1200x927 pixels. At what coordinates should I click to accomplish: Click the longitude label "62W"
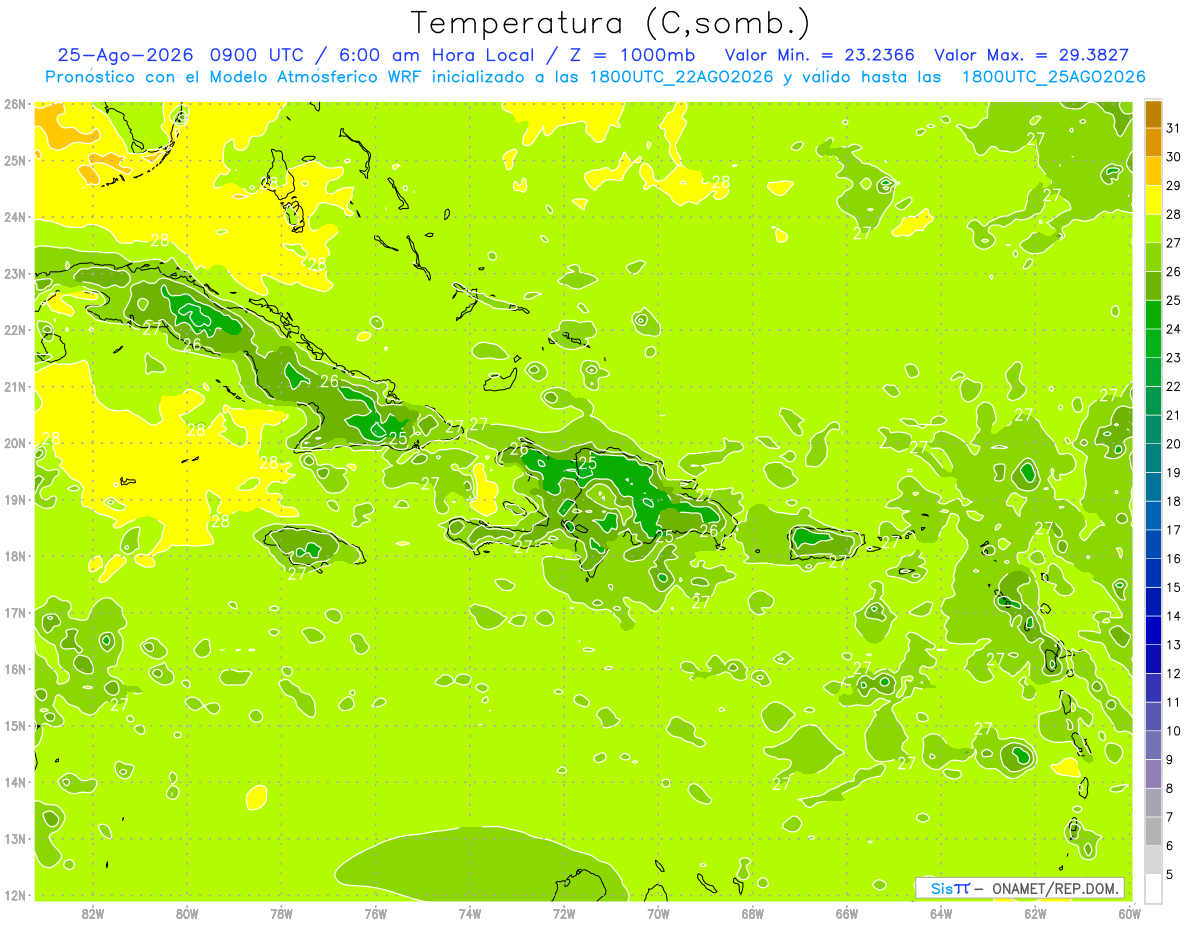(1035, 913)
